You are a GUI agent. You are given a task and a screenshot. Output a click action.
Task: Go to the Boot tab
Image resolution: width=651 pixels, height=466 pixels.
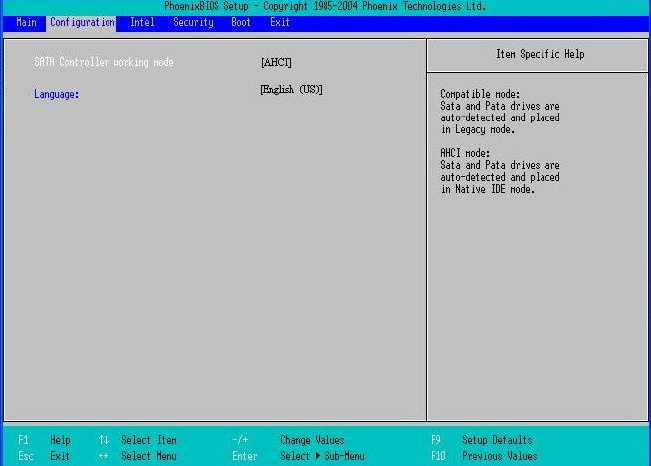[241, 22]
